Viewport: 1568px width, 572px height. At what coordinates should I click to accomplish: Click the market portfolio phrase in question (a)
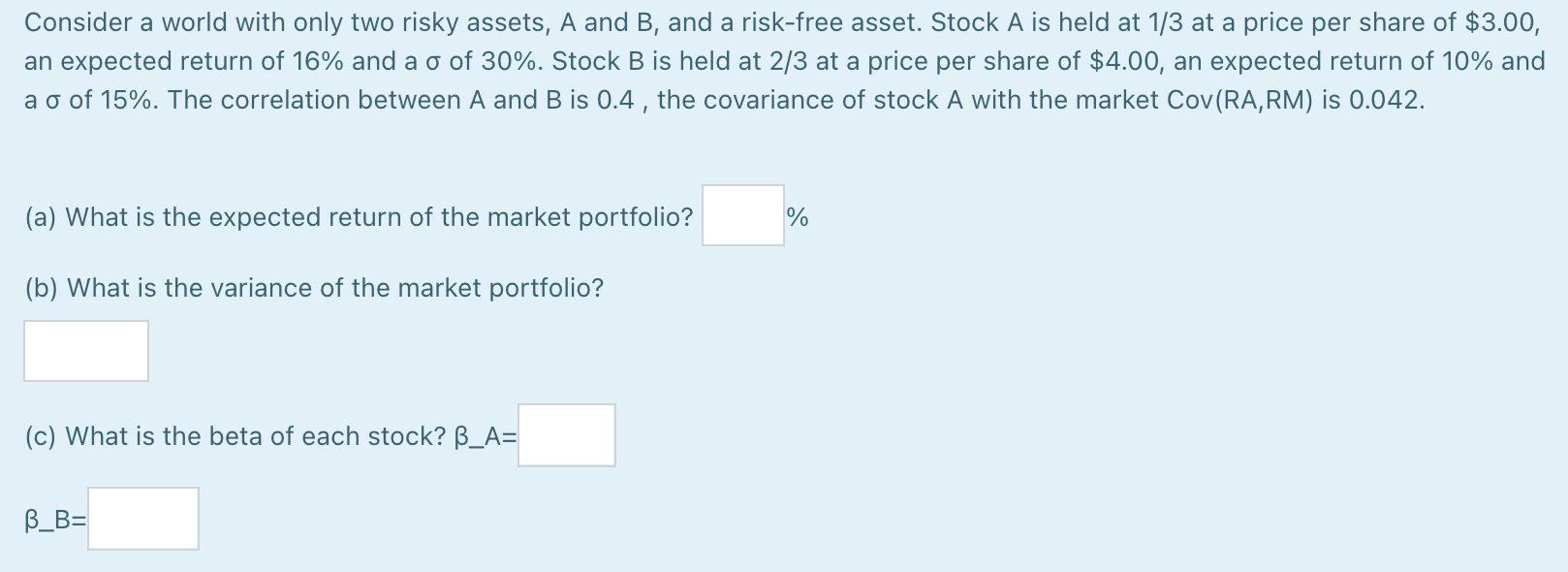tap(591, 217)
